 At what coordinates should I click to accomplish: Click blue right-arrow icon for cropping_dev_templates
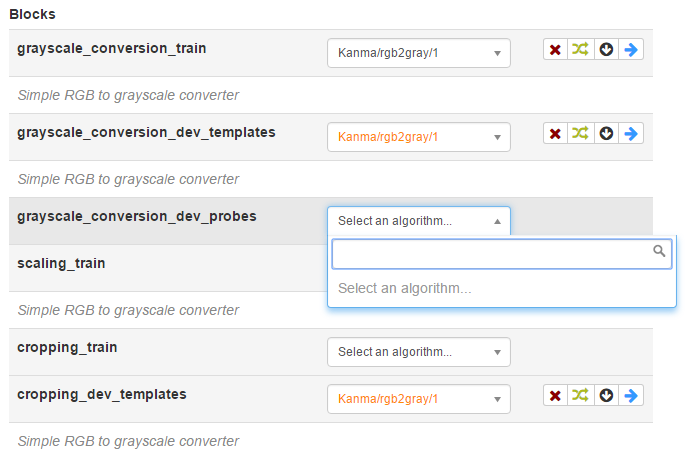(x=631, y=396)
